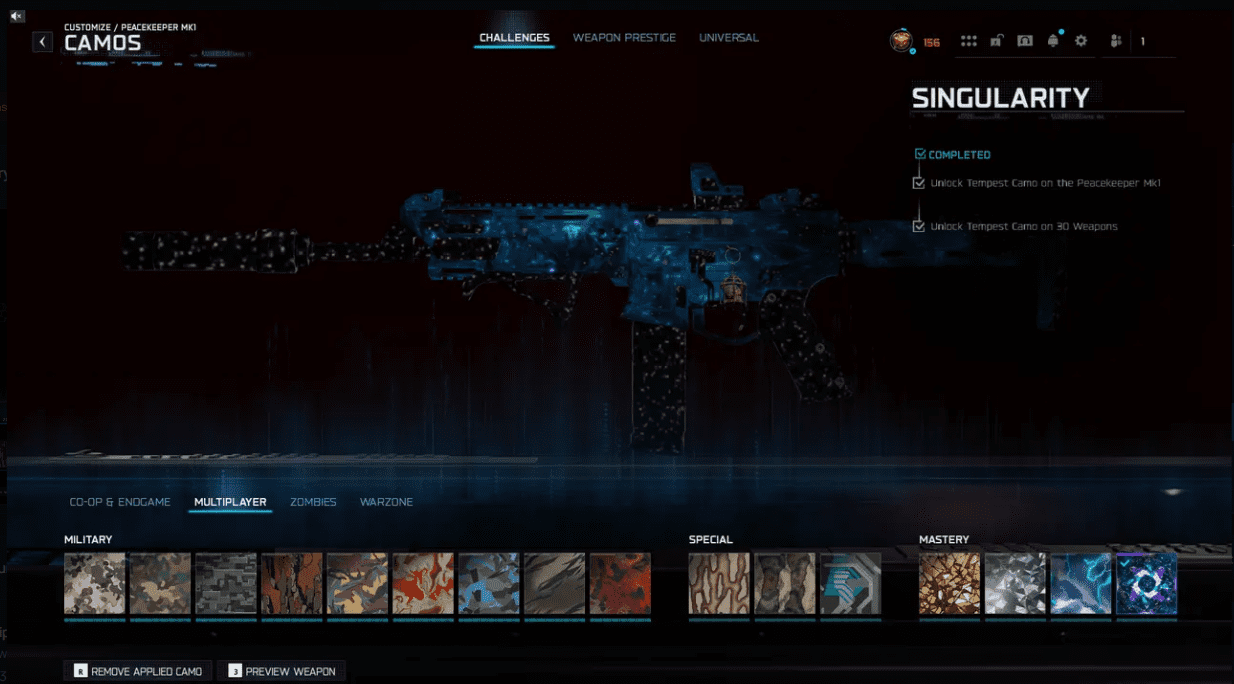Select the Singularity mastery camo swatch
The height and width of the screenshot is (684, 1234).
pyautogui.click(x=1146, y=583)
